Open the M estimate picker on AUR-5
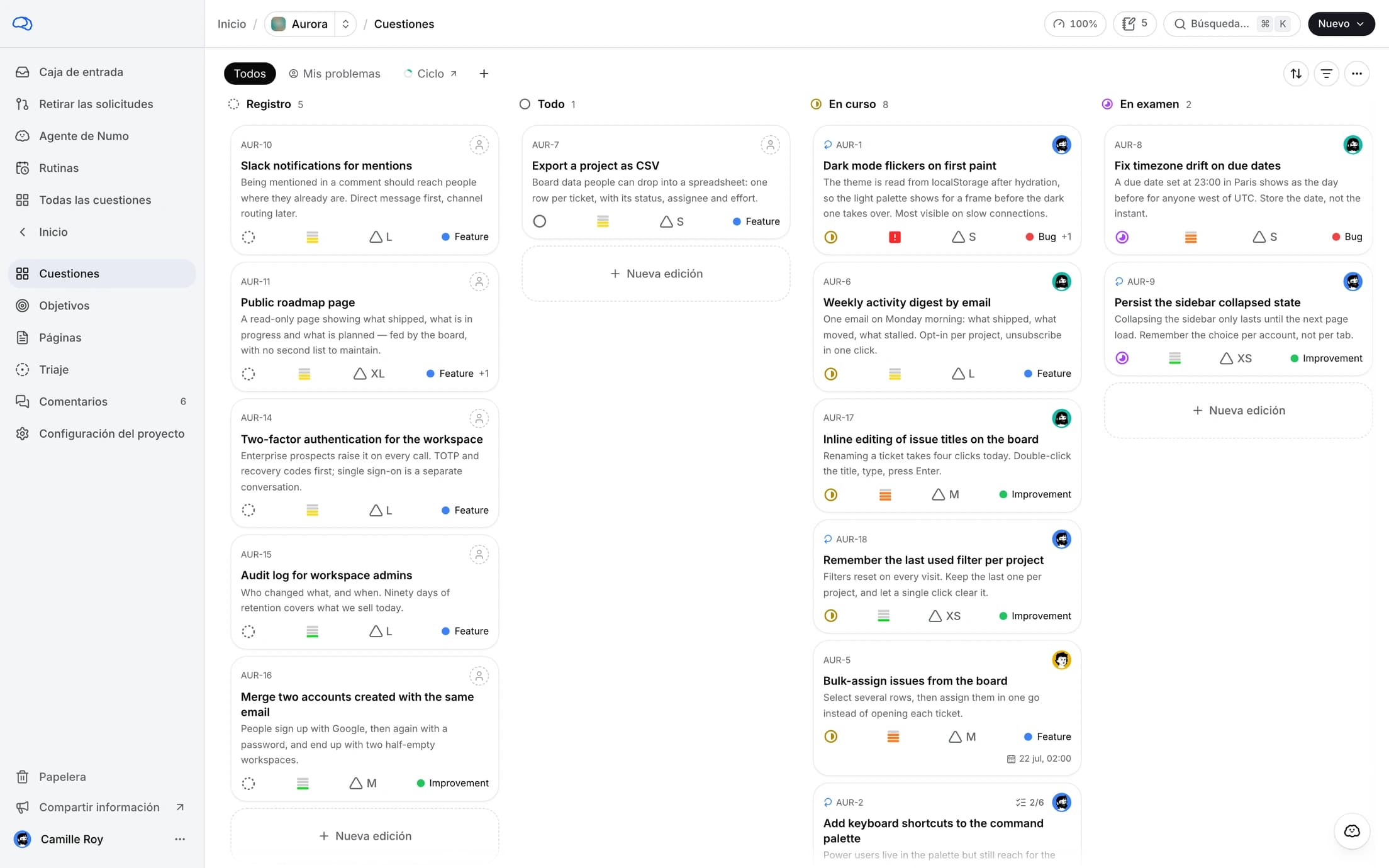Image resolution: width=1389 pixels, height=868 pixels. (962, 737)
